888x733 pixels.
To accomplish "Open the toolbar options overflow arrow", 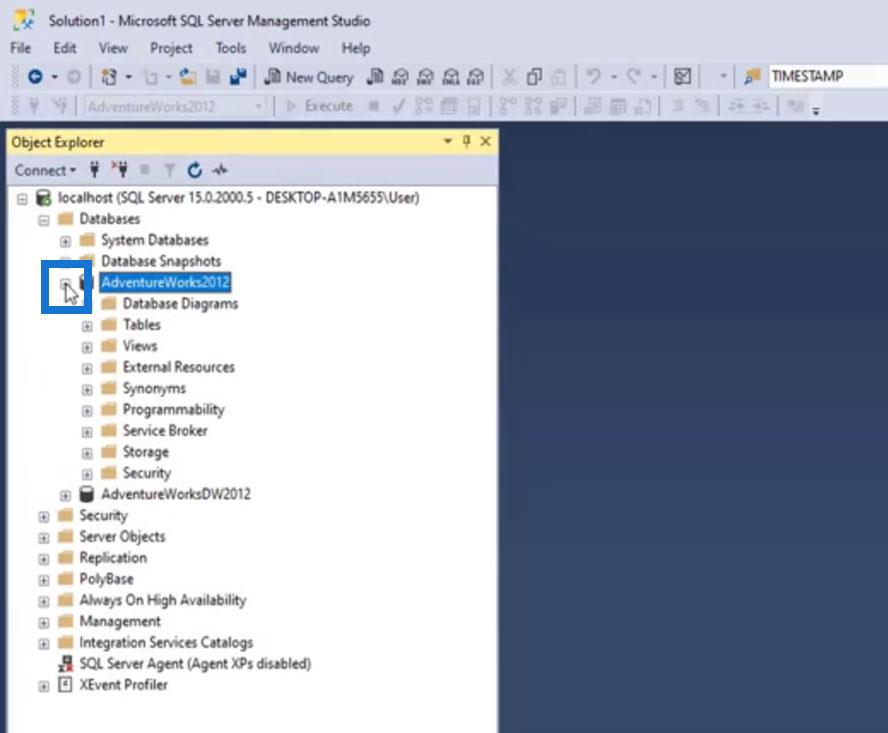I will [816, 110].
